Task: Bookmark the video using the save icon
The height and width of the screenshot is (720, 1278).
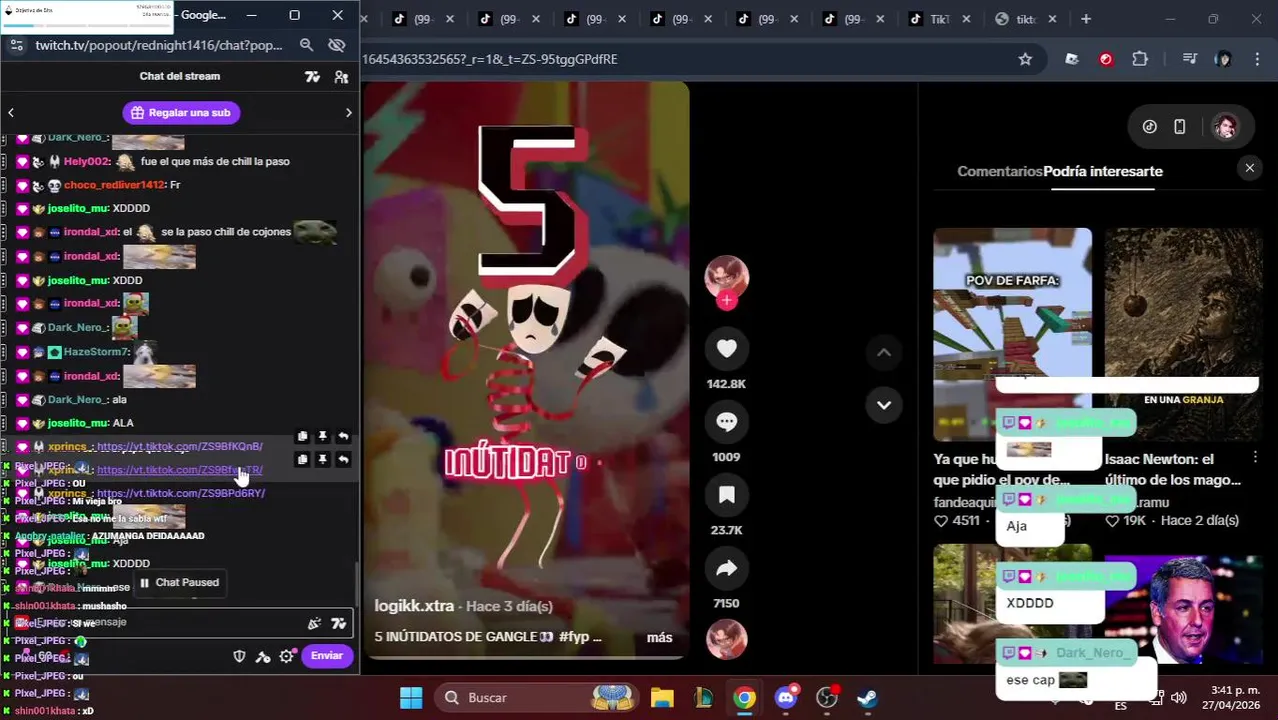Action: 727,495
